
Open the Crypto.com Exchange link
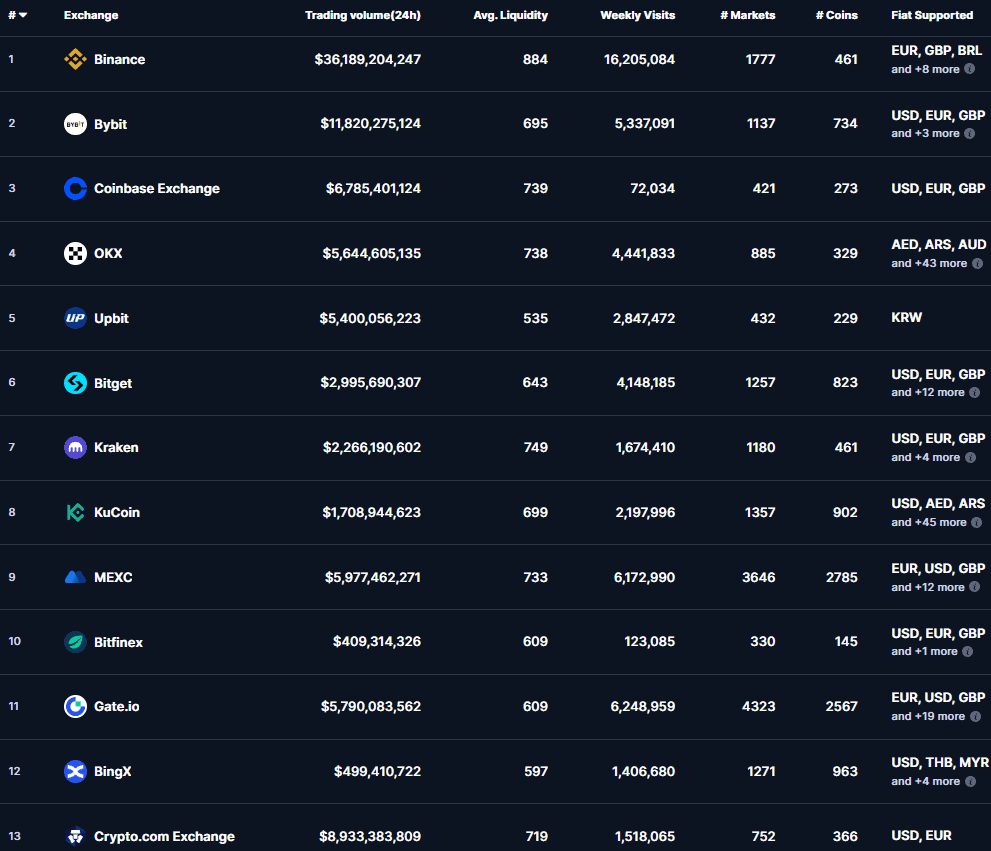164,837
